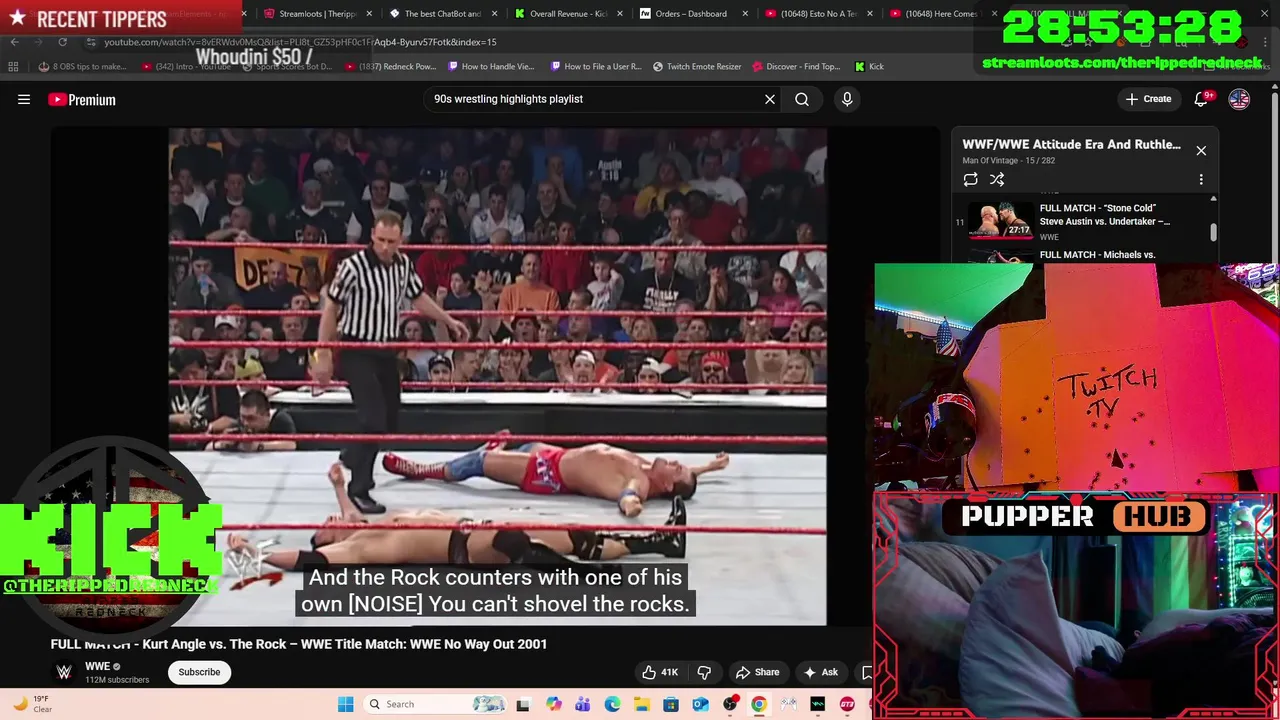
Task: Open '(1837) Redneck Pow...' bookmark
Action: [x=391, y=66]
